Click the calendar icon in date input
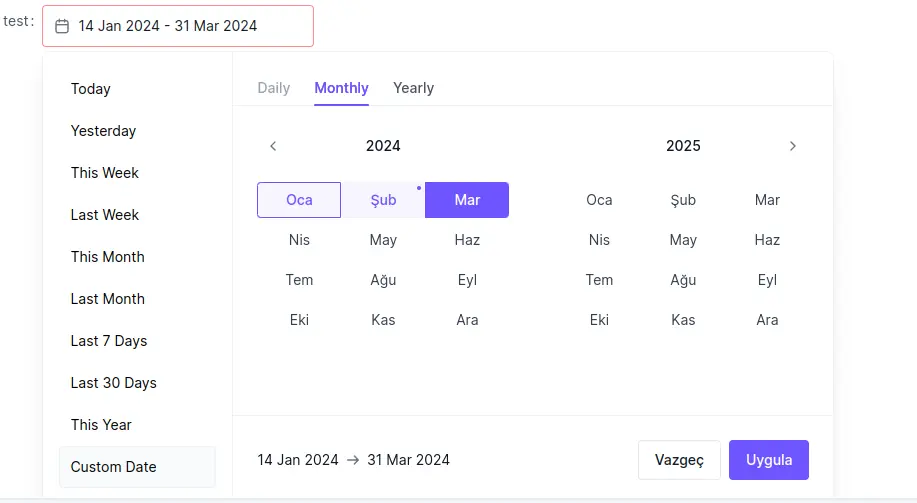917x503 pixels. tap(62, 26)
